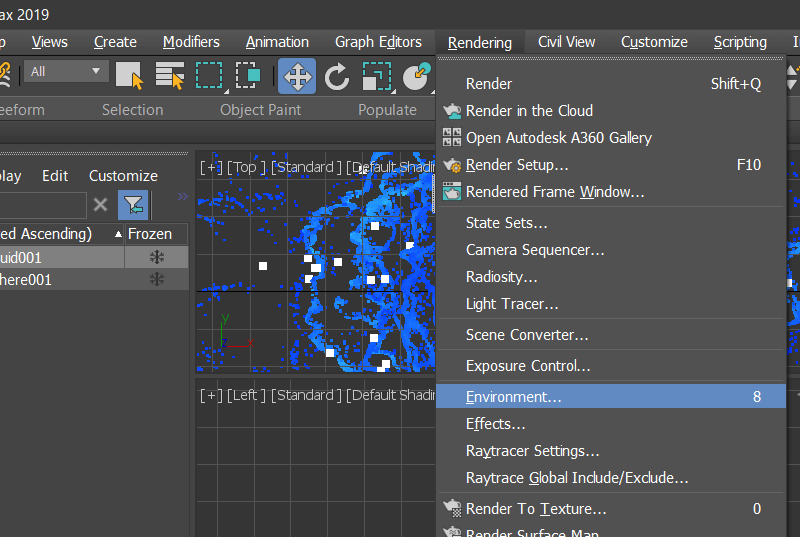Screen dimensions: 800x537
Task: Select the uid001 object row
Action: 61,257
